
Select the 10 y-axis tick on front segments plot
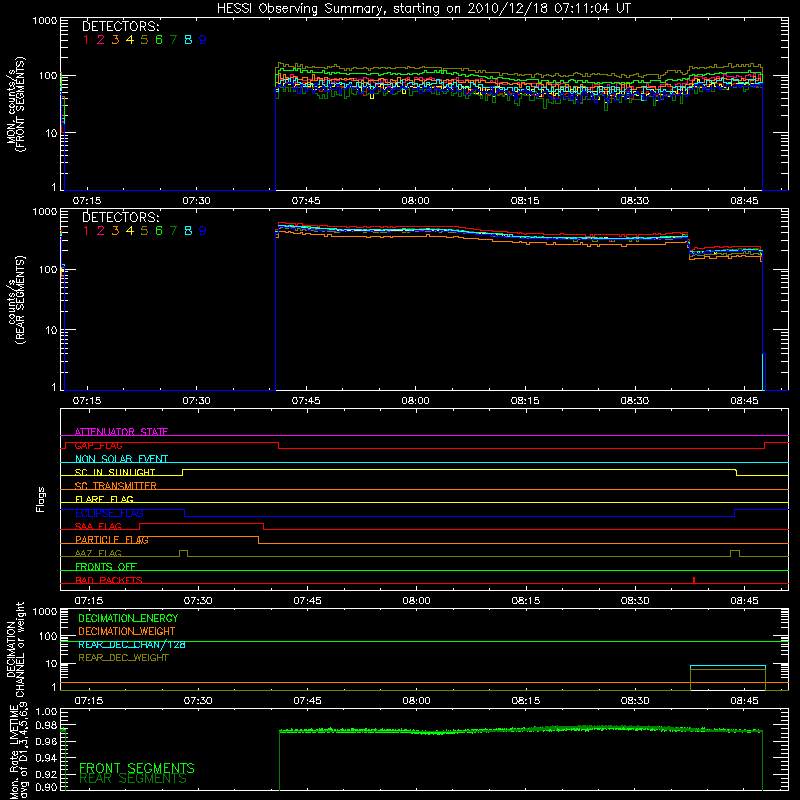(51, 133)
